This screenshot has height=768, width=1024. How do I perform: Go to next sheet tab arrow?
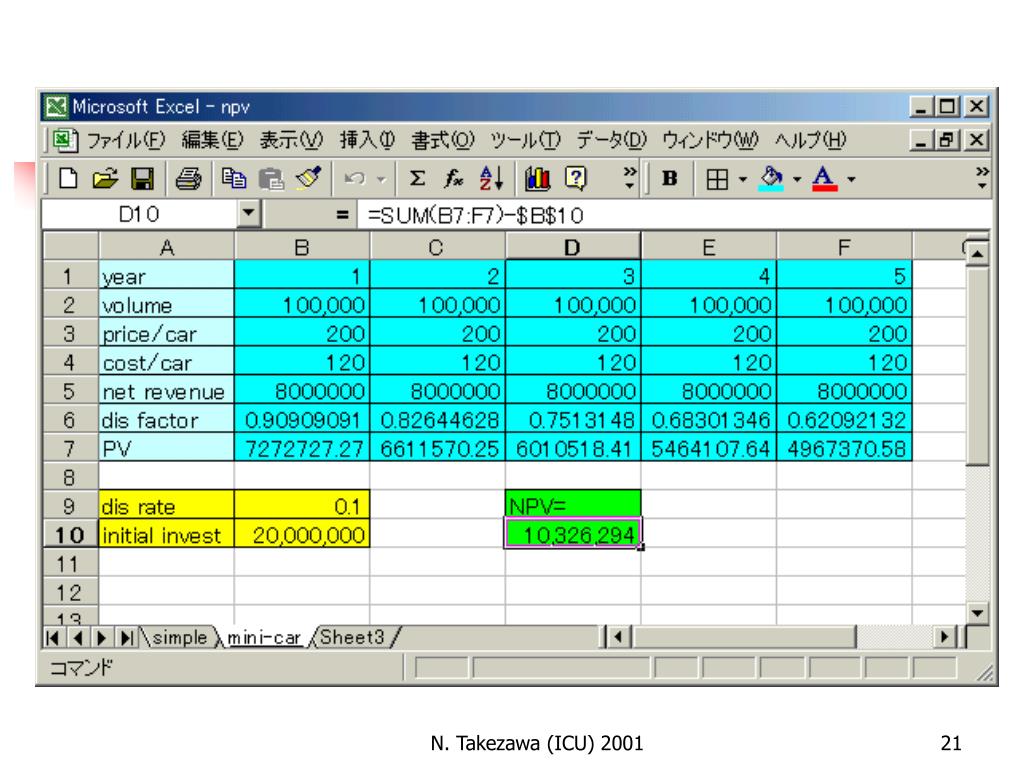(x=101, y=637)
